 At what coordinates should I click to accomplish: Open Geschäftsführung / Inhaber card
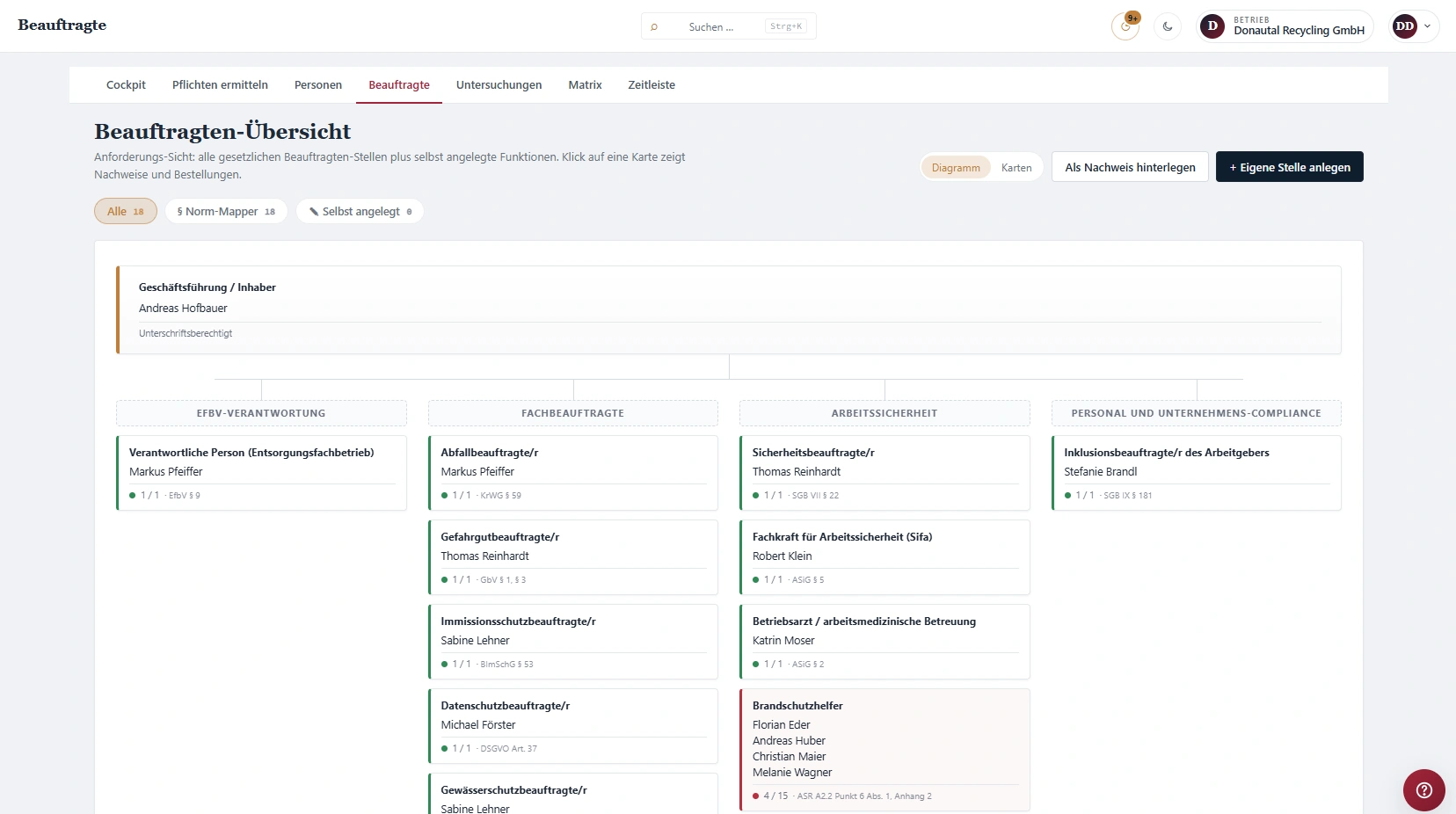pos(729,310)
